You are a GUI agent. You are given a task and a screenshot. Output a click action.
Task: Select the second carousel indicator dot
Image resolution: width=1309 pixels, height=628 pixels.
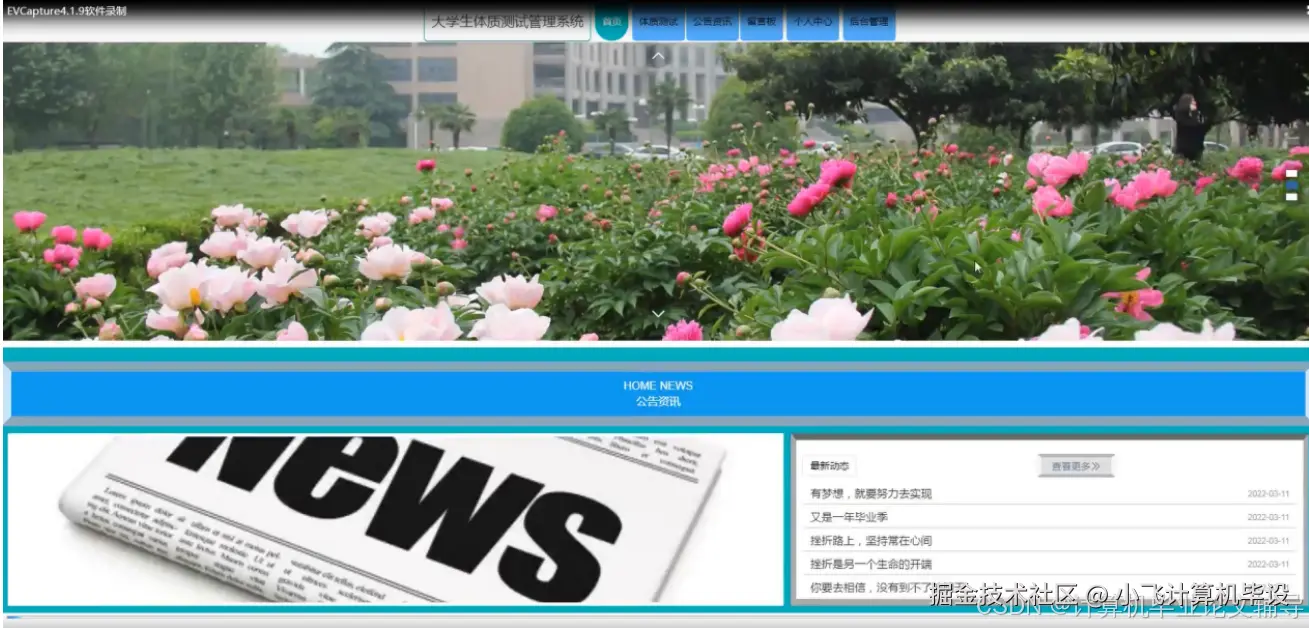[x=1291, y=185]
